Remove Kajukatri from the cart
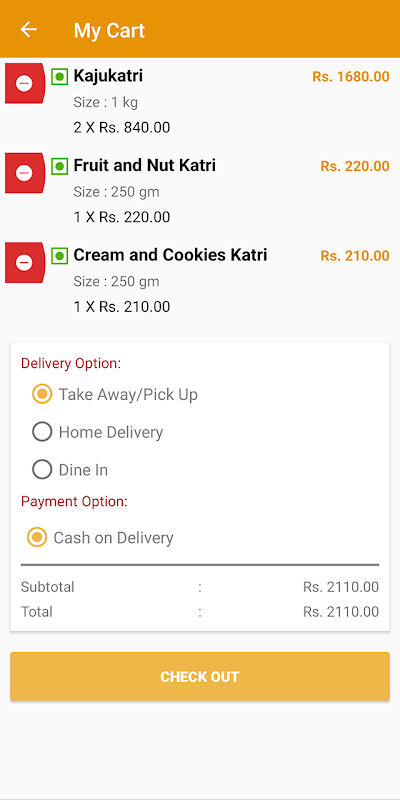Image resolution: width=400 pixels, height=800 pixels. 24,83
